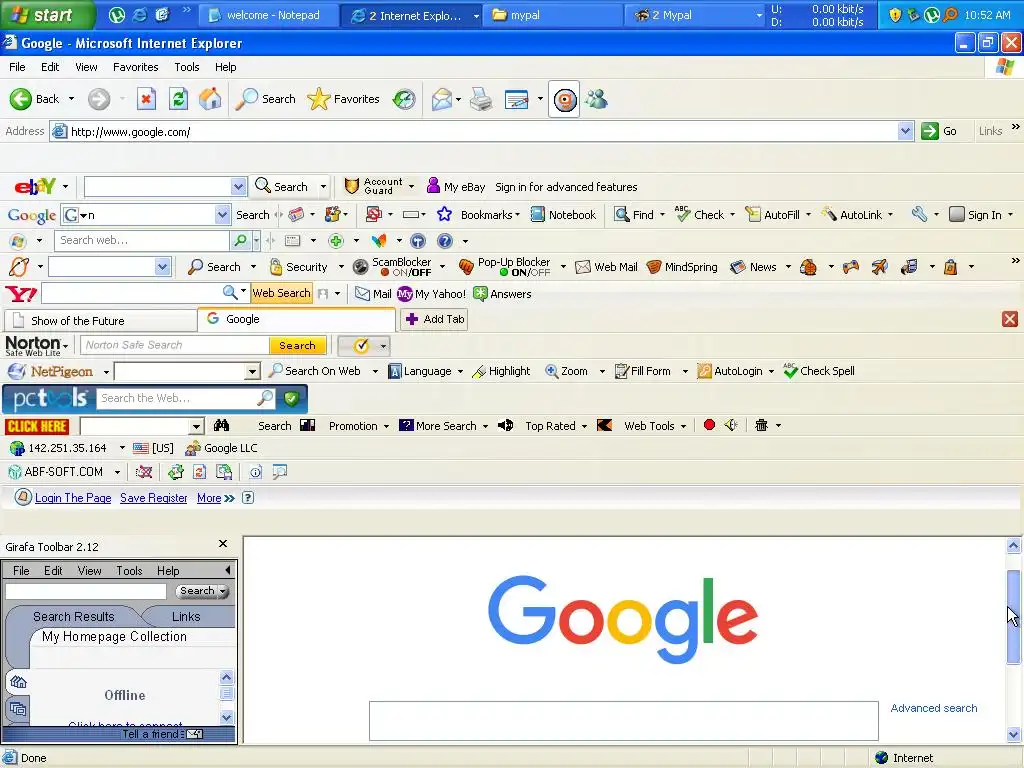This screenshot has height=768, width=1024.
Task: Switch to welcome - Notepad taskbar button
Action: point(268,15)
